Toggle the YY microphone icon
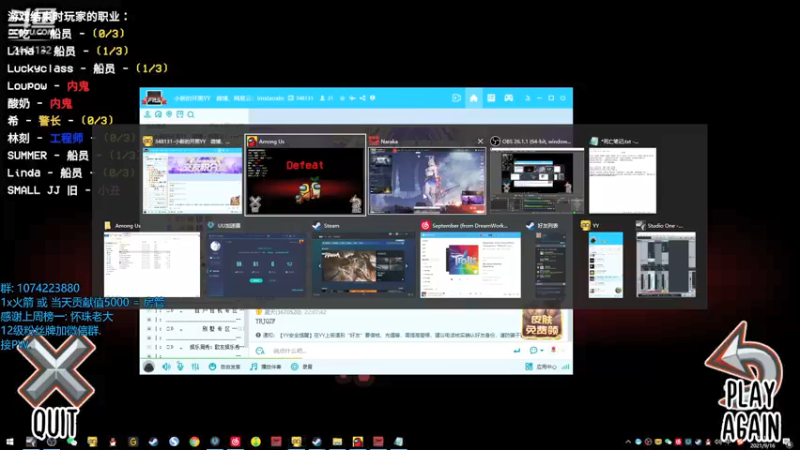The width and height of the screenshot is (800, 450). pyautogui.click(x=180, y=366)
